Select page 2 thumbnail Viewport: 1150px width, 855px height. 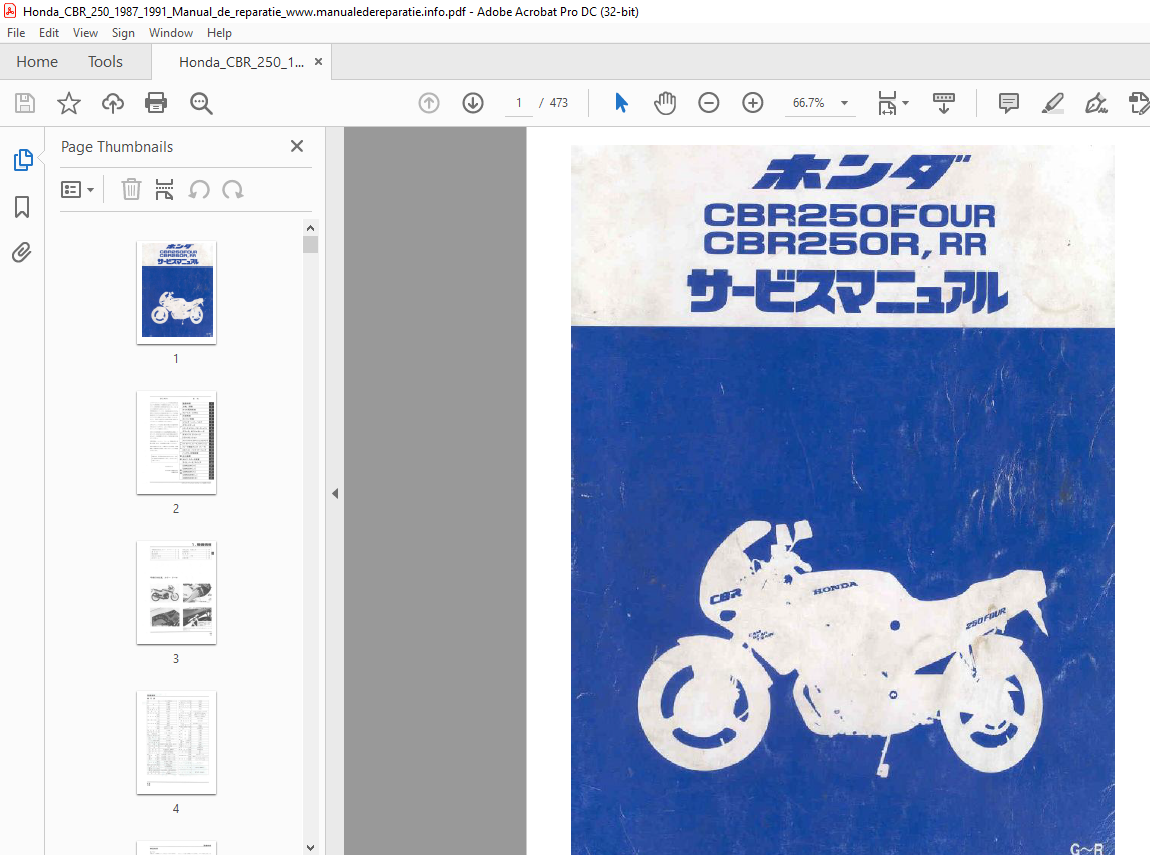pos(177,442)
